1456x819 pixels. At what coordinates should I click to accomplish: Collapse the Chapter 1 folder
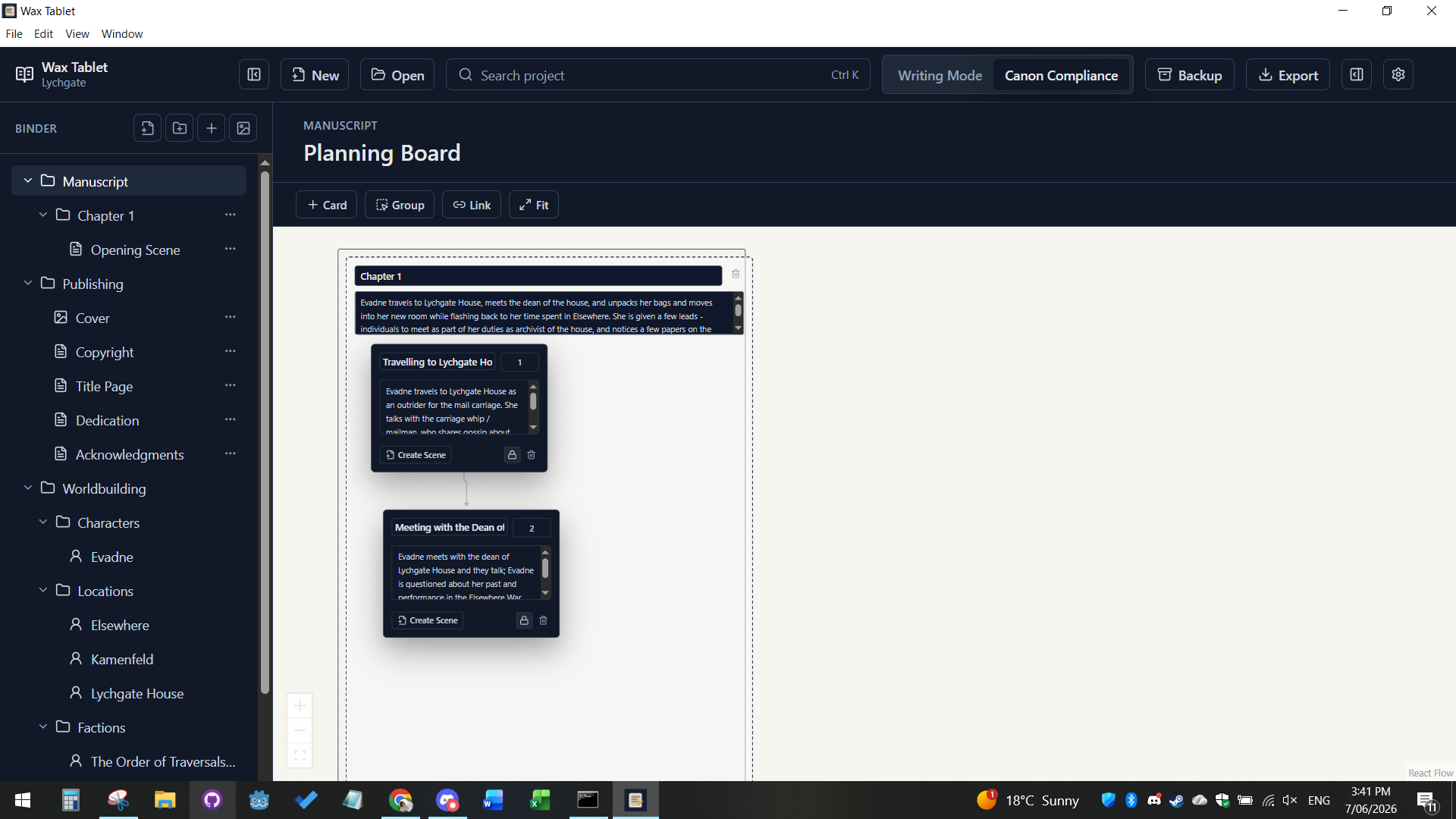[x=43, y=215]
